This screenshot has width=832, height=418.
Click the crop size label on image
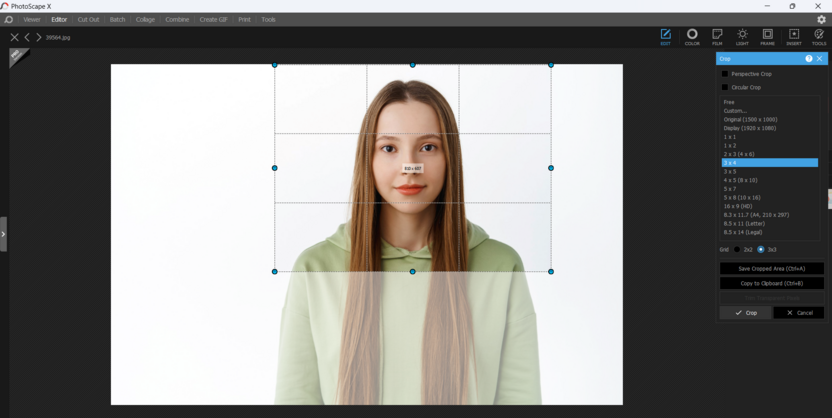(x=412, y=168)
